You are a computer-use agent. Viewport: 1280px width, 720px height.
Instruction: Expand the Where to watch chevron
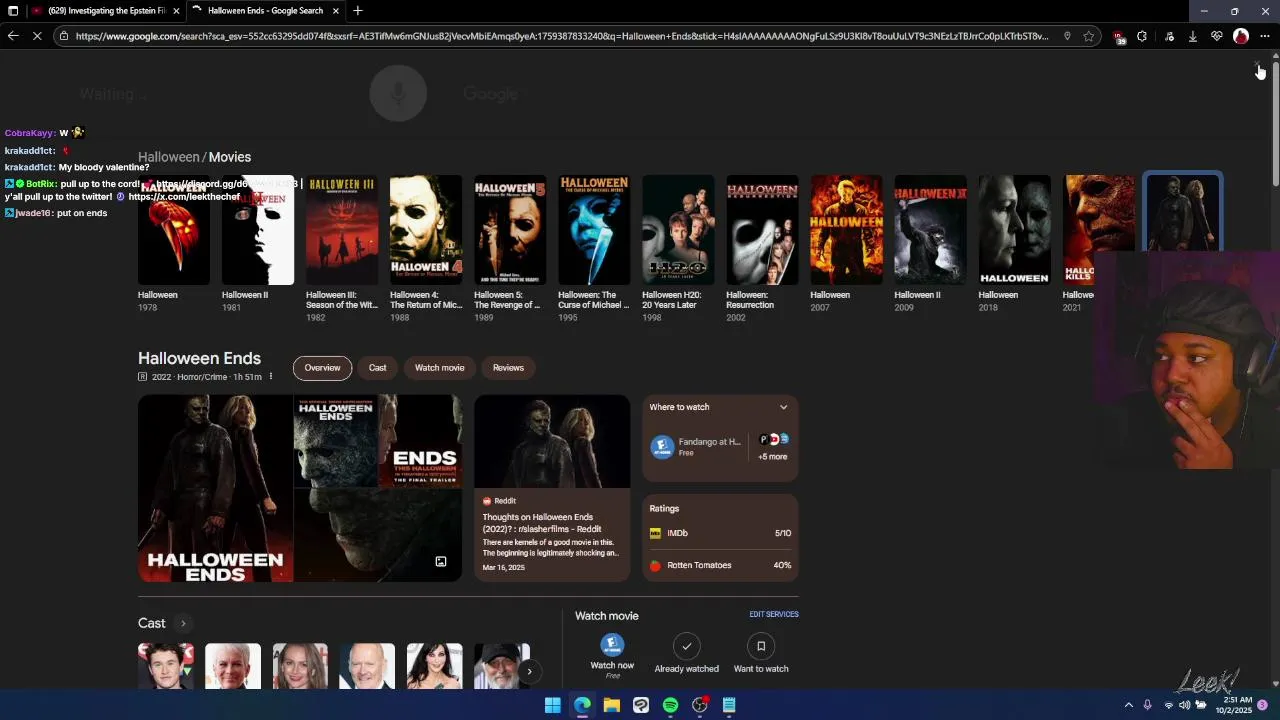(783, 407)
